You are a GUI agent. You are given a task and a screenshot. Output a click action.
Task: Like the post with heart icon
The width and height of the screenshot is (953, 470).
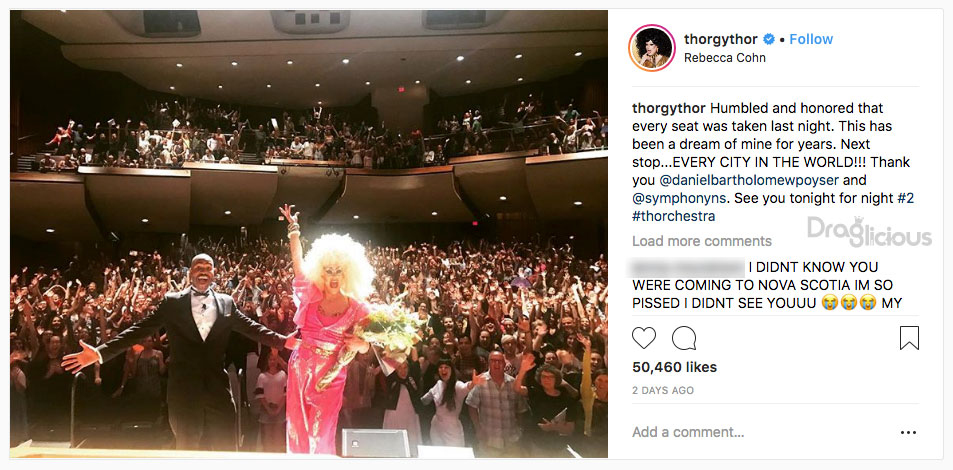[644, 338]
